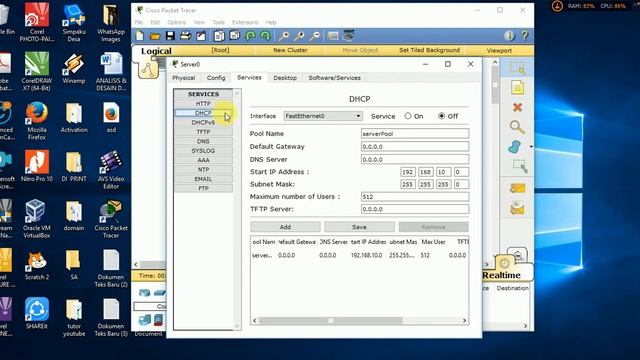Image resolution: width=640 pixels, height=360 pixels.
Task: Select FTP in the services list
Action: point(203,188)
